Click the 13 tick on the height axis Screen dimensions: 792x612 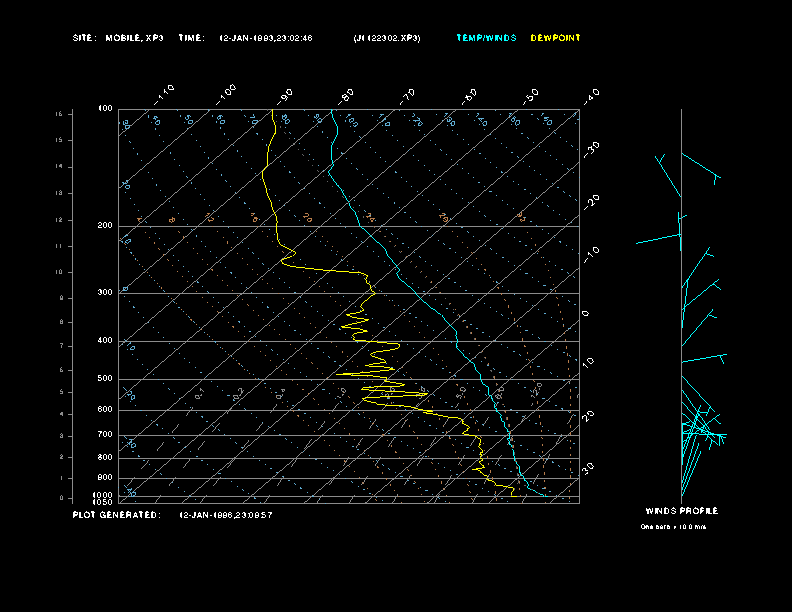(59, 193)
